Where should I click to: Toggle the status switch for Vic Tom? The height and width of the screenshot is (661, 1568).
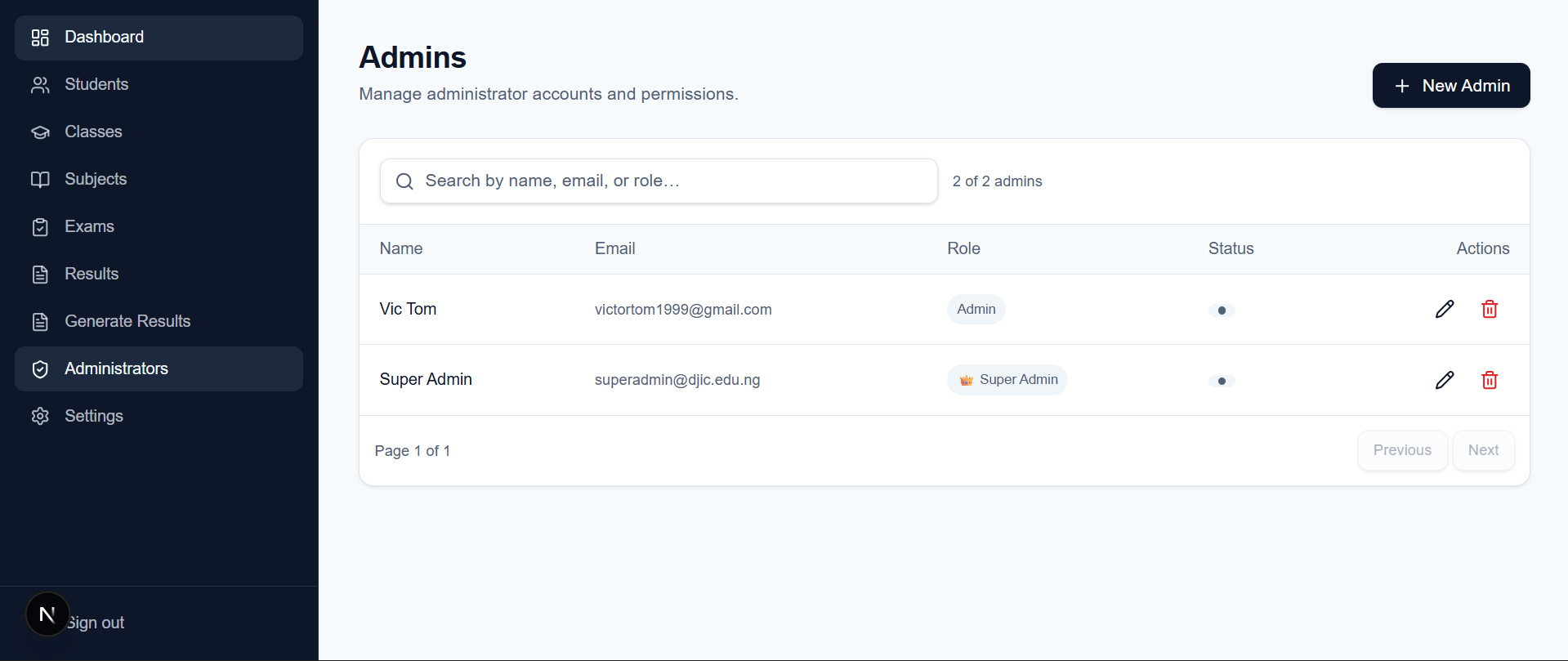(1222, 310)
